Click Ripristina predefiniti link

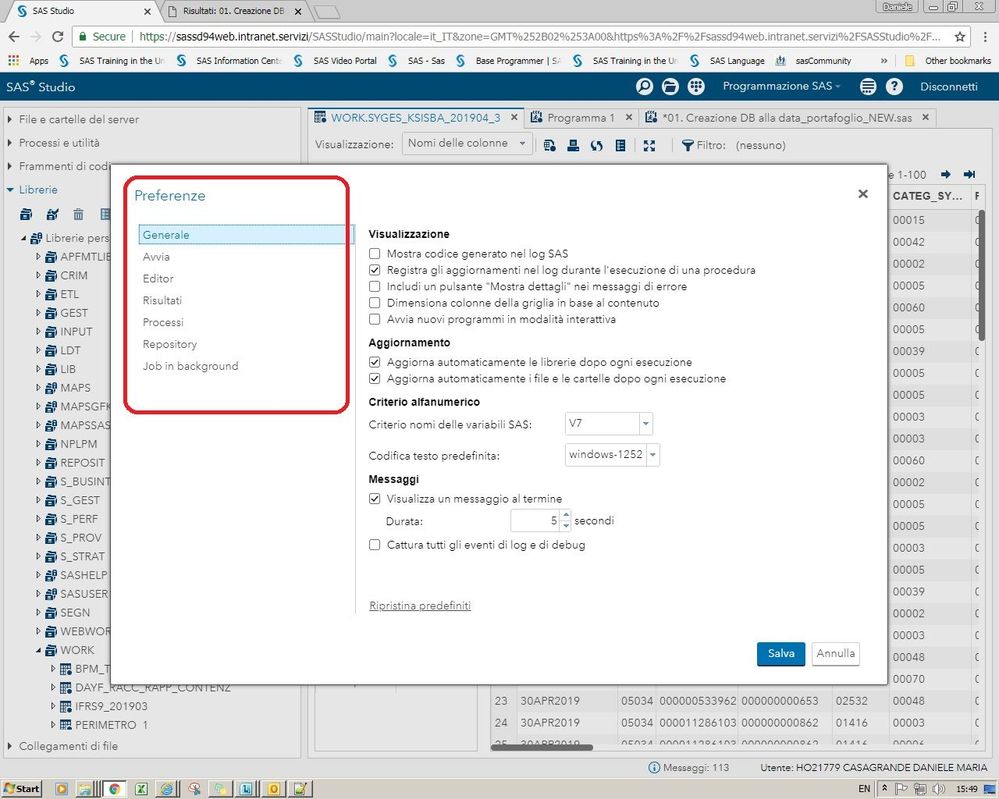point(420,605)
